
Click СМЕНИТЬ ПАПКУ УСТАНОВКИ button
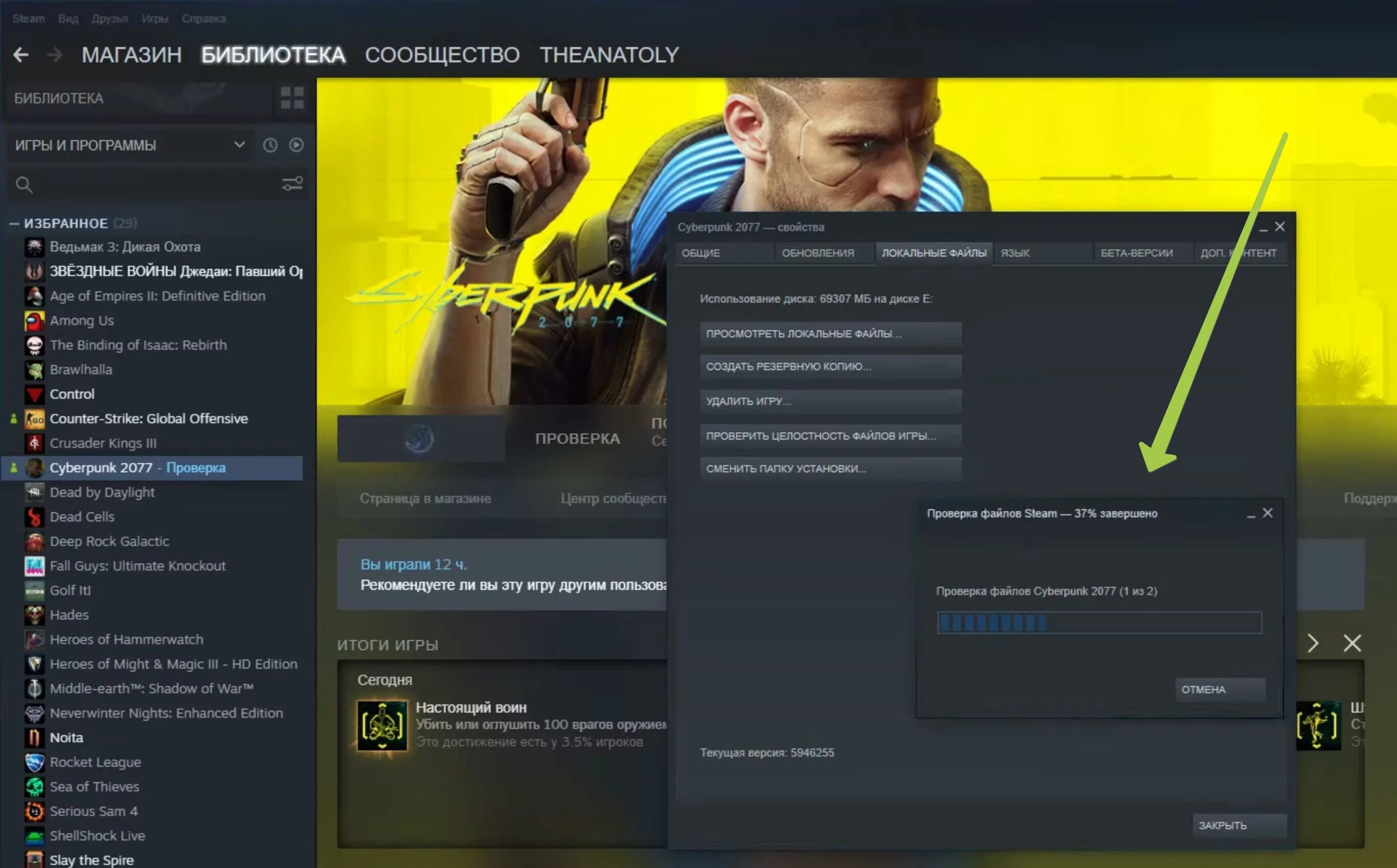click(x=831, y=469)
